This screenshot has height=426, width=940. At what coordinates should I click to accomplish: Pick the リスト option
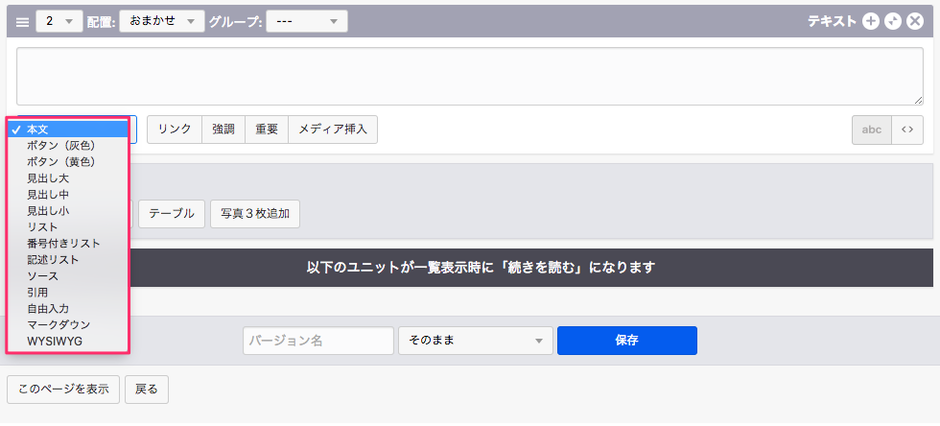pyautogui.click(x=68, y=227)
